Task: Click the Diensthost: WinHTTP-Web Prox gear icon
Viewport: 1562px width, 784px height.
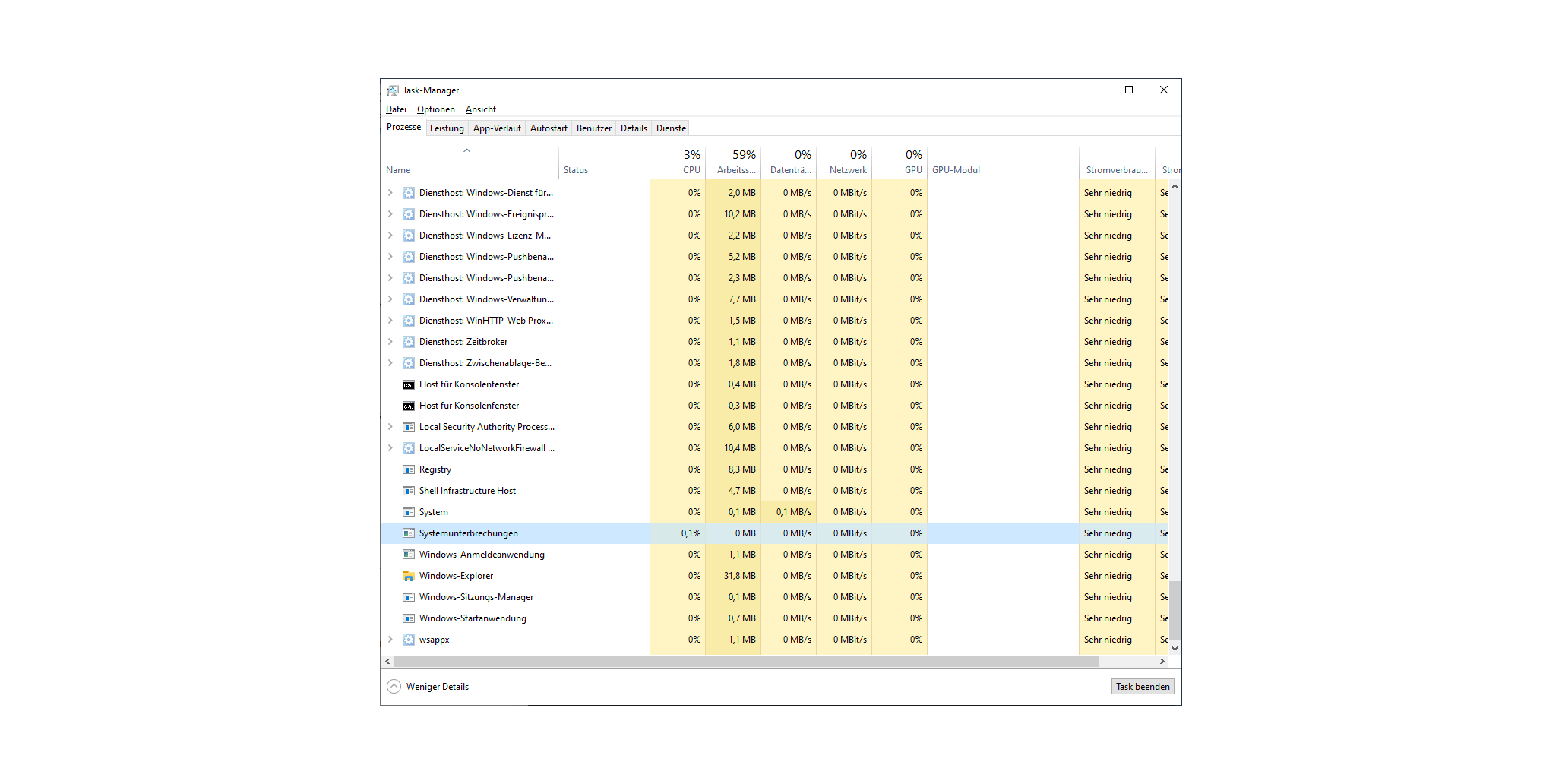Action: (409, 321)
